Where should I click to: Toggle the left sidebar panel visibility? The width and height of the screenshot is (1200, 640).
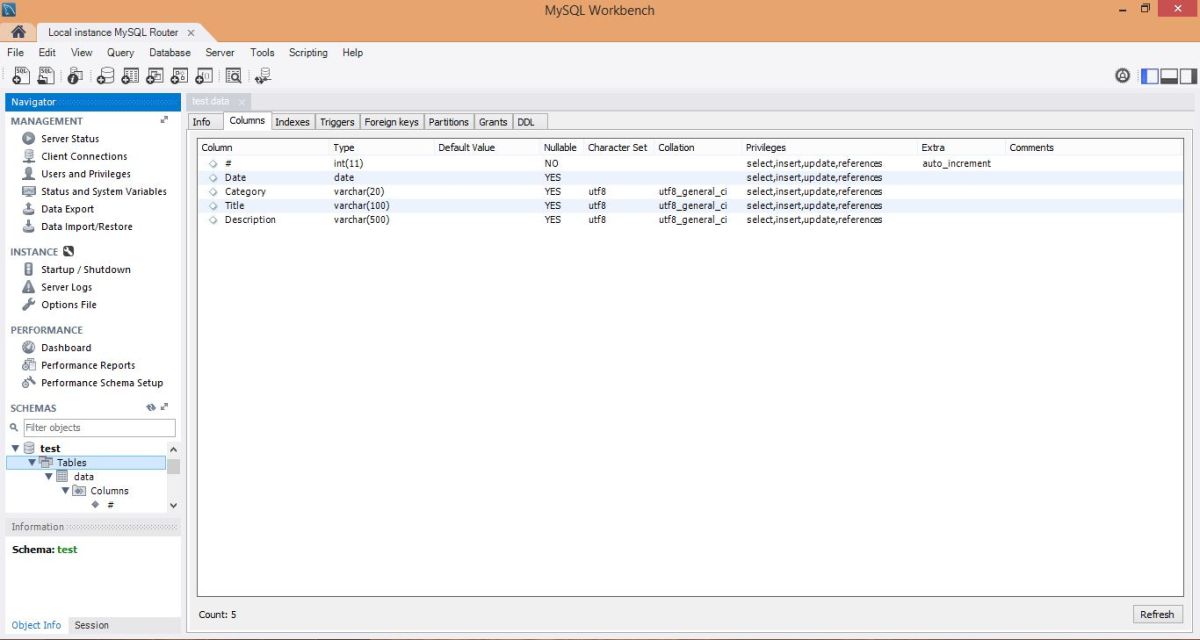pos(1150,75)
